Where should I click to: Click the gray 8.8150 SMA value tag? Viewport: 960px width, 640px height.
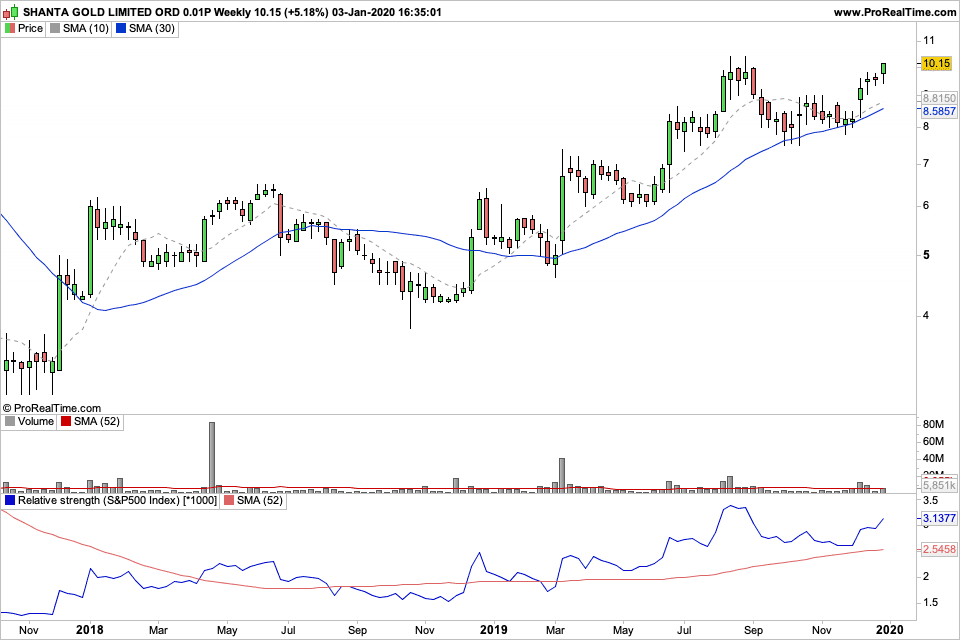939,98
